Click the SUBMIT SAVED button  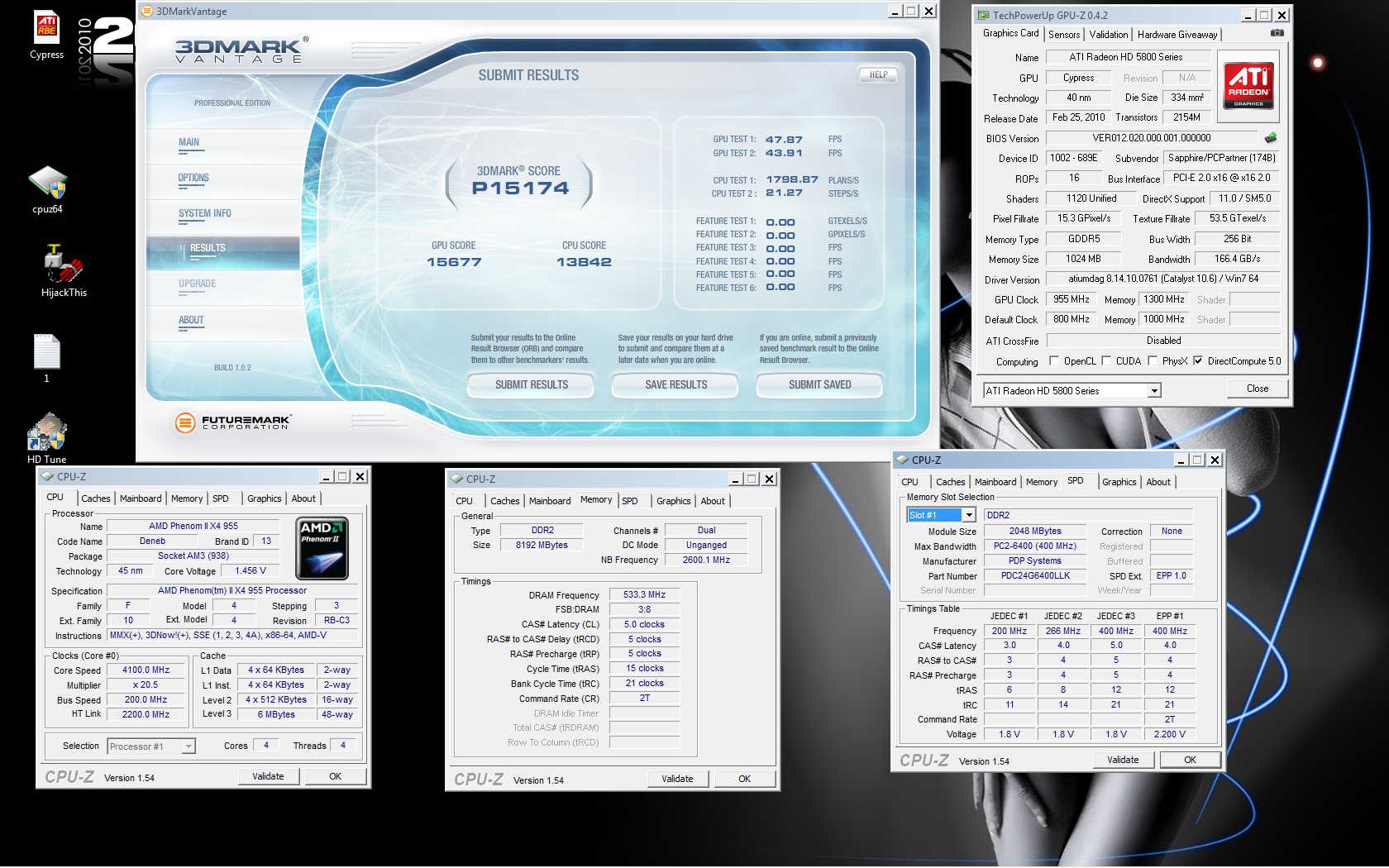(819, 385)
